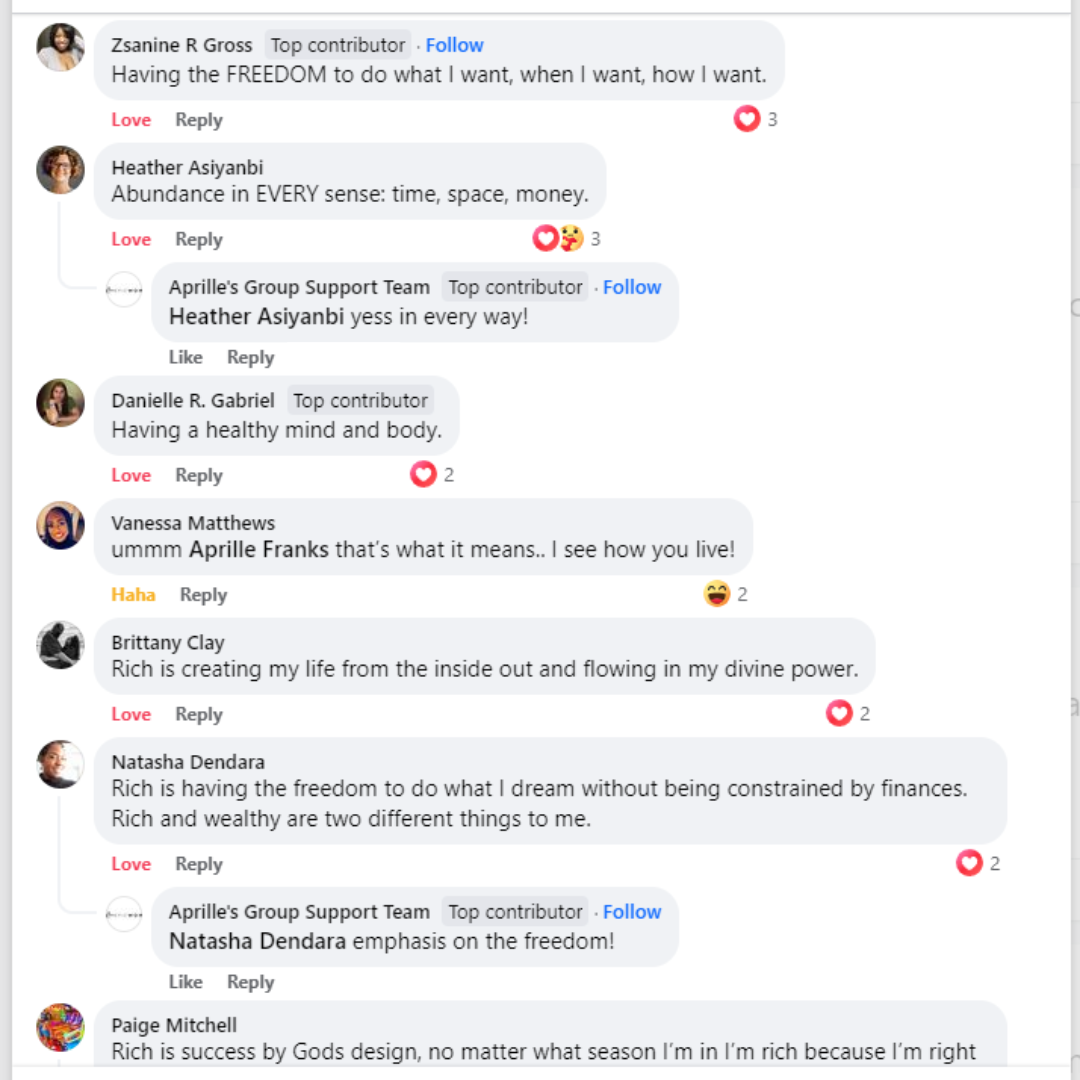Viewport: 1080px width, 1080px height.
Task: Toggle Haha reaction on Vanessa Matthews's comment
Action: [x=133, y=595]
